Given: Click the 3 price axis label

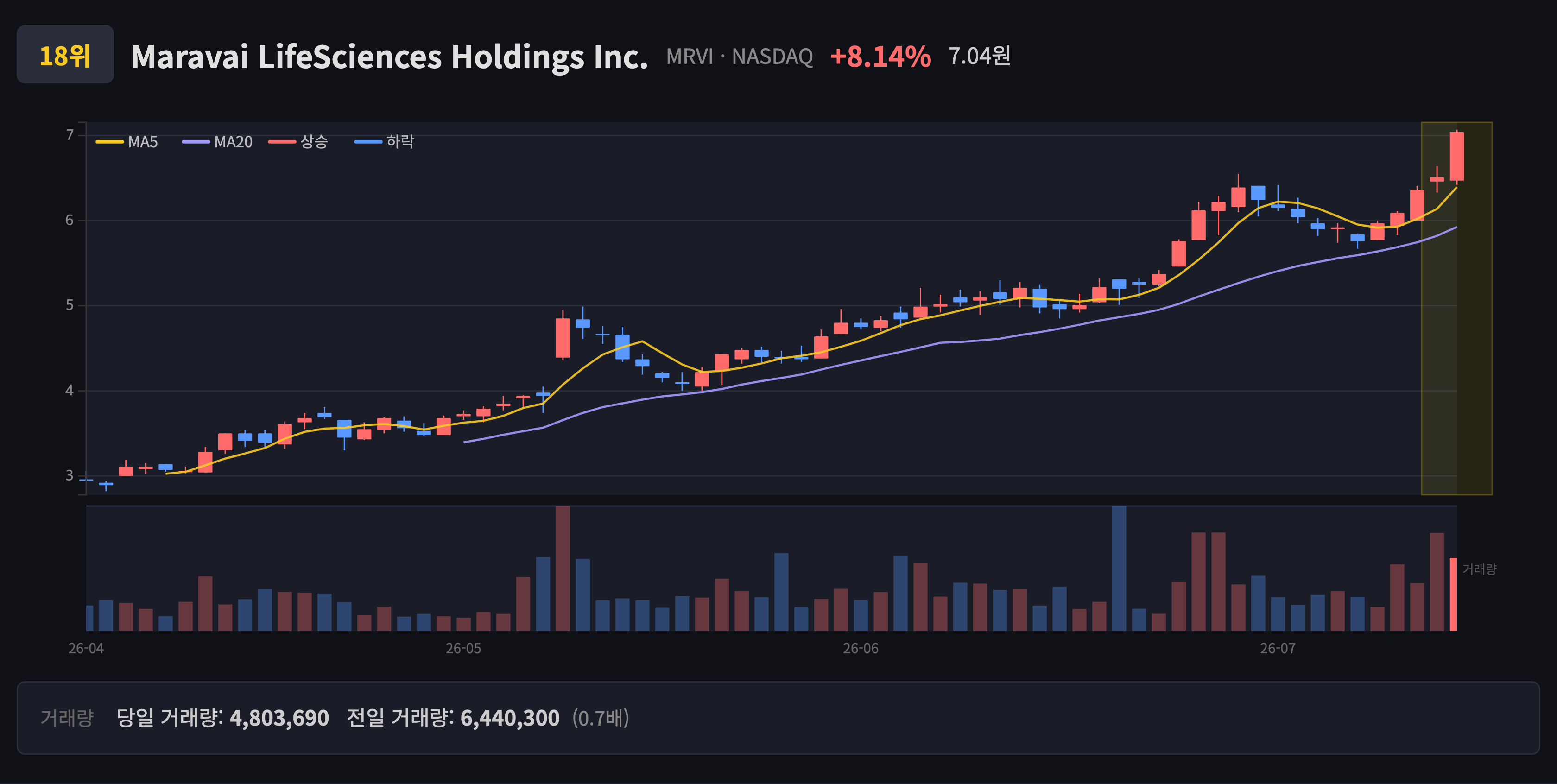Looking at the screenshot, I should click(x=70, y=476).
